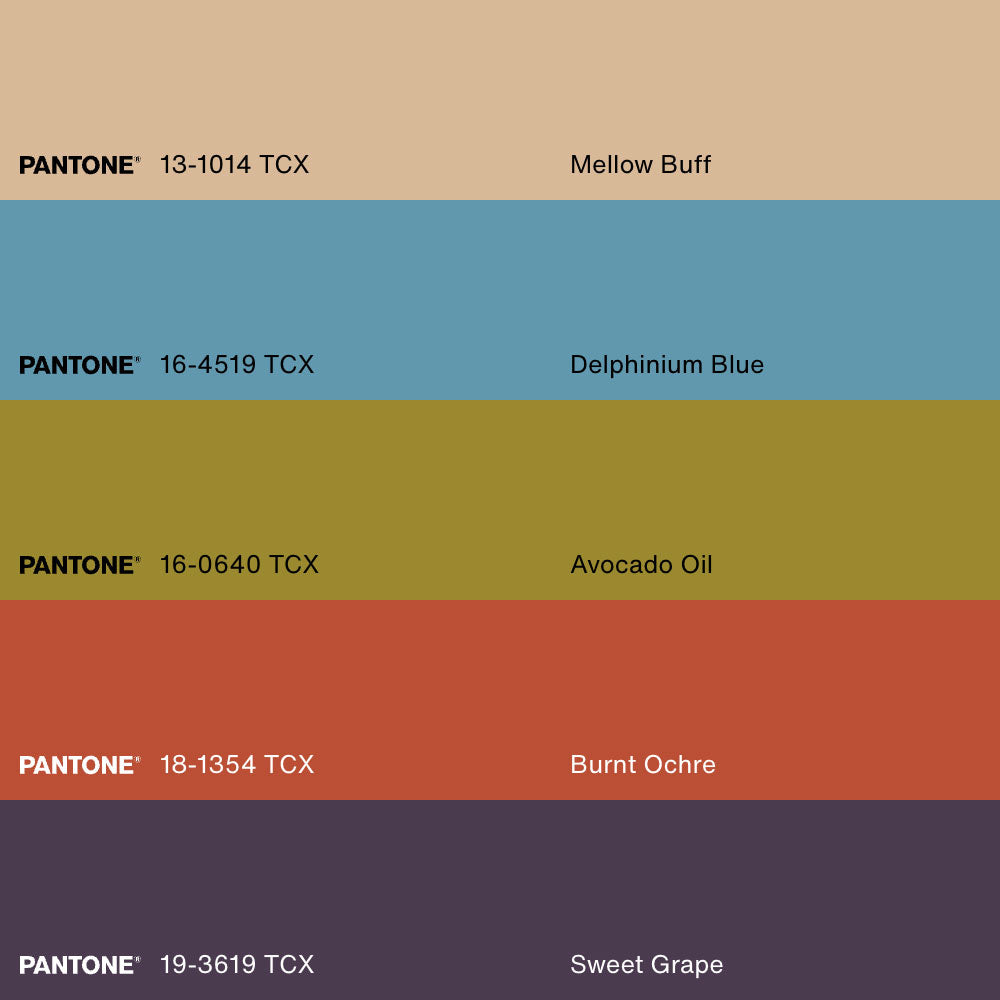Select the Burnt Ochre name text

[643, 765]
